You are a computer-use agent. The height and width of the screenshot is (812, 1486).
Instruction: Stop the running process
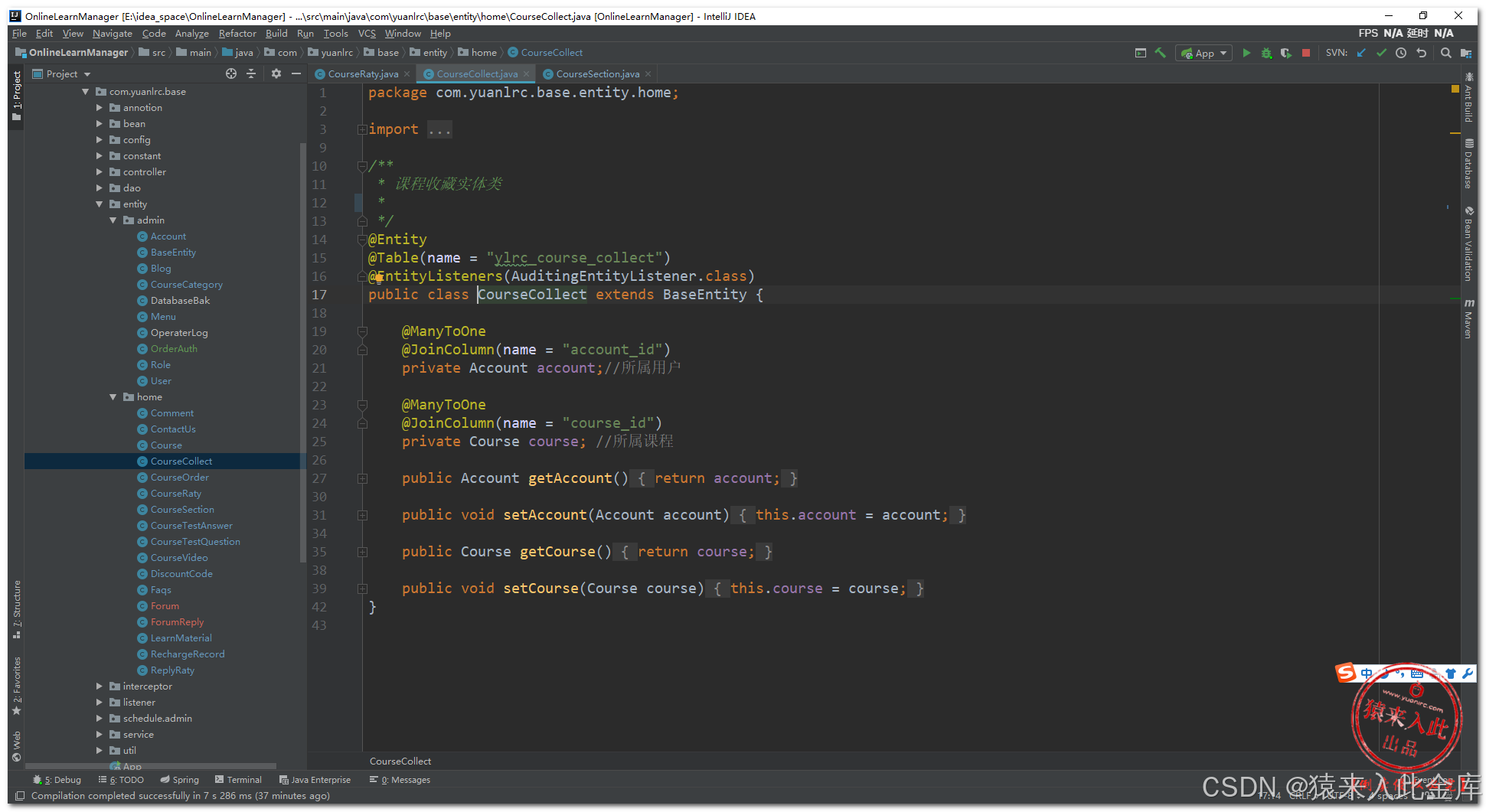tap(1306, 53)
